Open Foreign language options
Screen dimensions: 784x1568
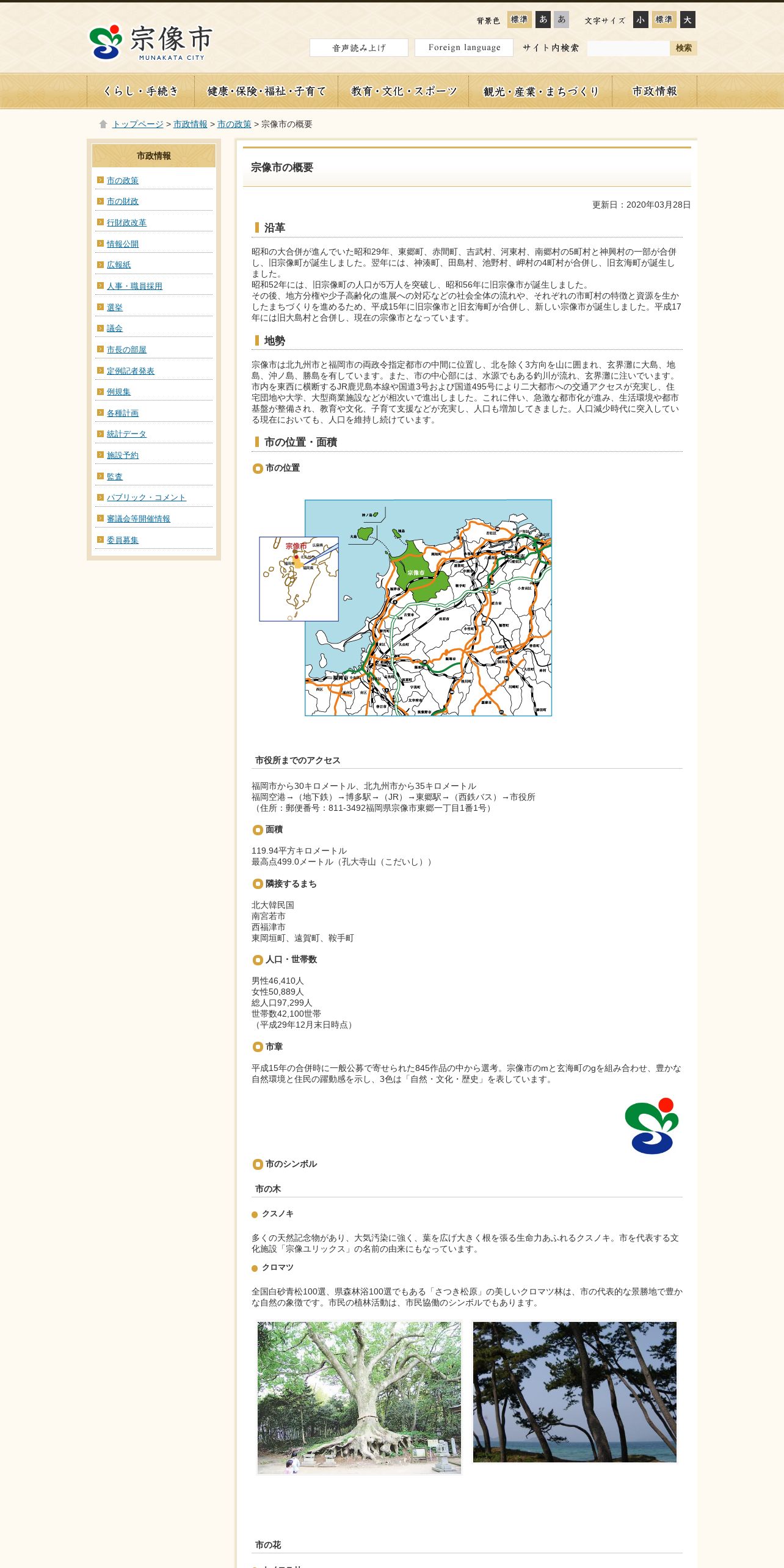click(x=464, y=48)
